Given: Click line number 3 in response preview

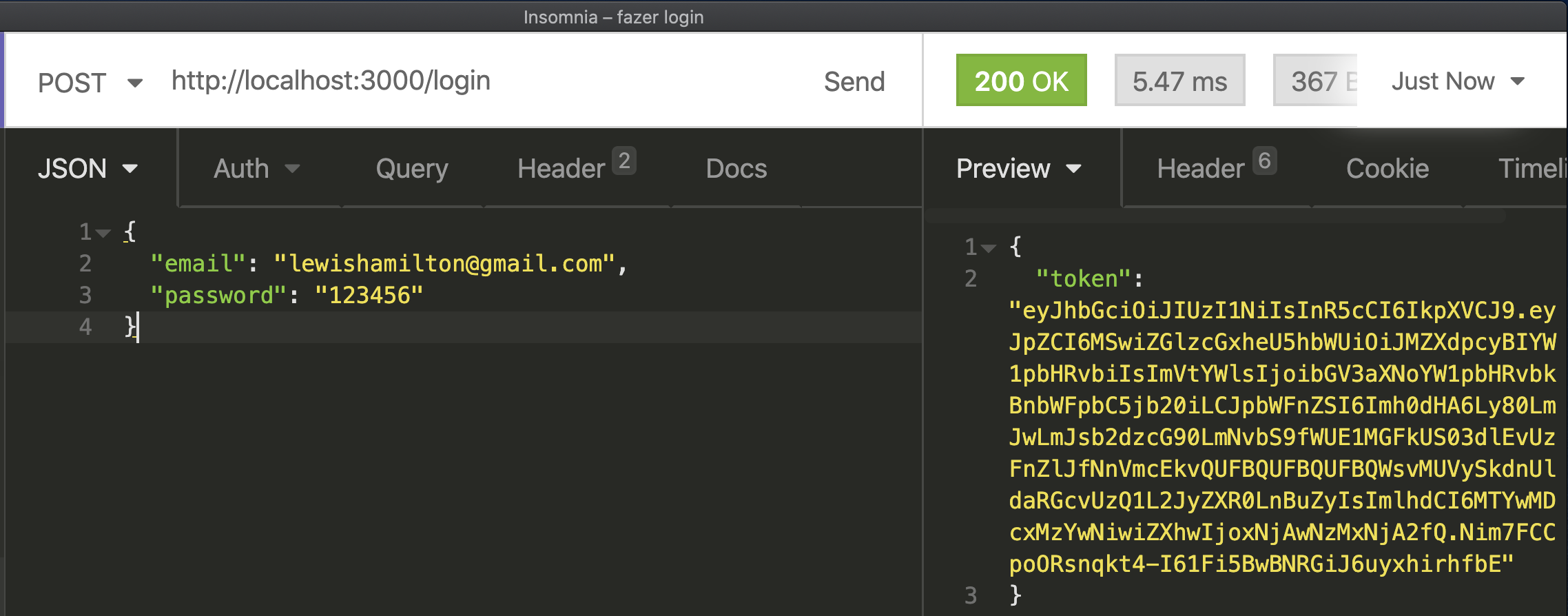Looking at the screenshot, I should click(x=970, y=595).
